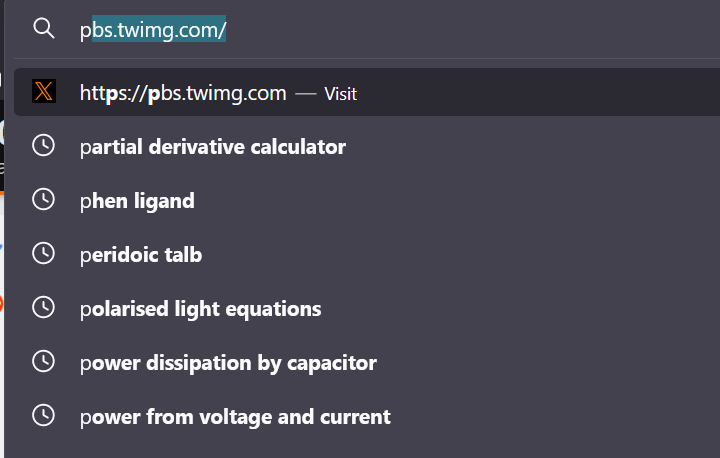Open the https://pbs.twimg.com link result

pos(183,93)
